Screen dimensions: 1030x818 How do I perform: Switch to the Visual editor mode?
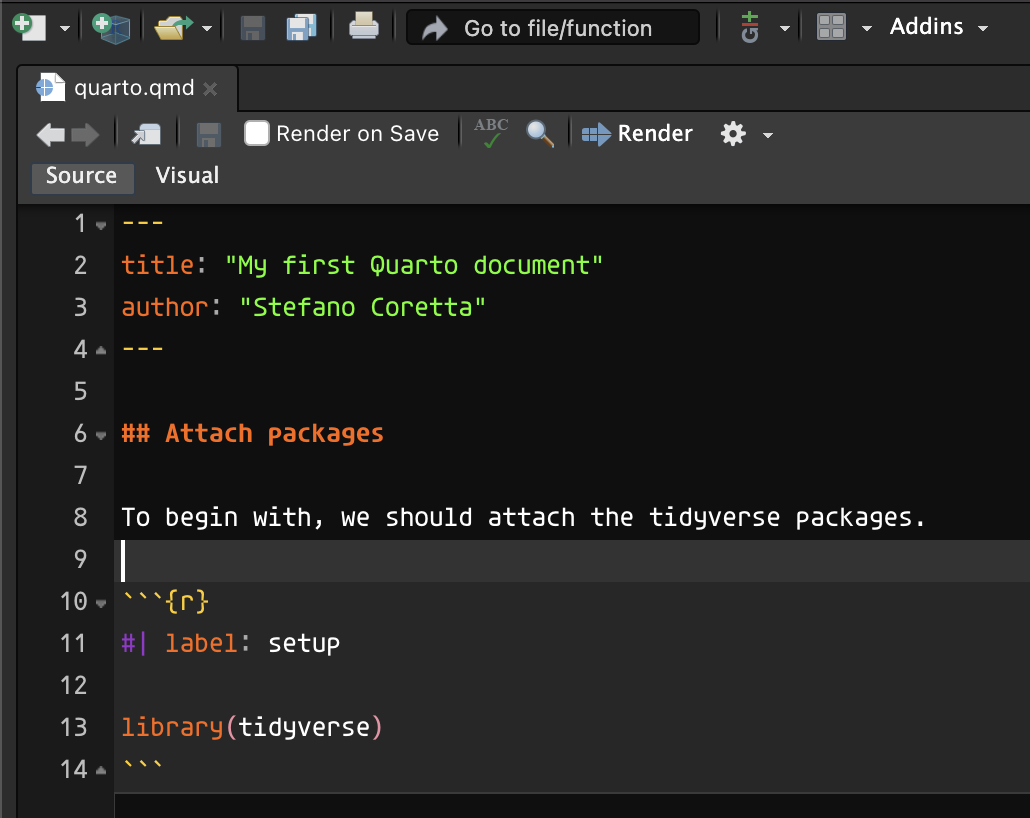[187, 175]
